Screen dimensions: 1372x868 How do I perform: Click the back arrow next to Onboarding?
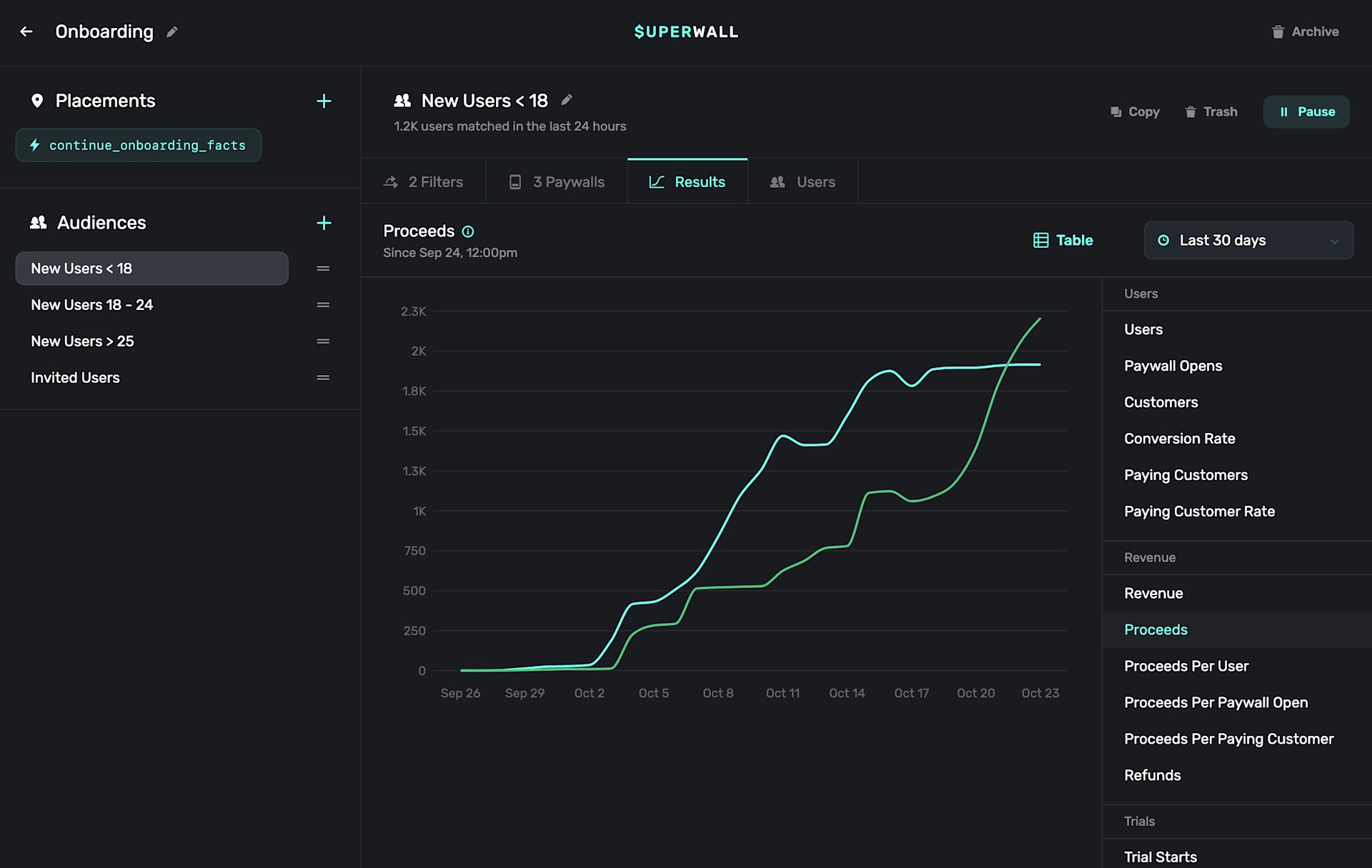[26, 31]
